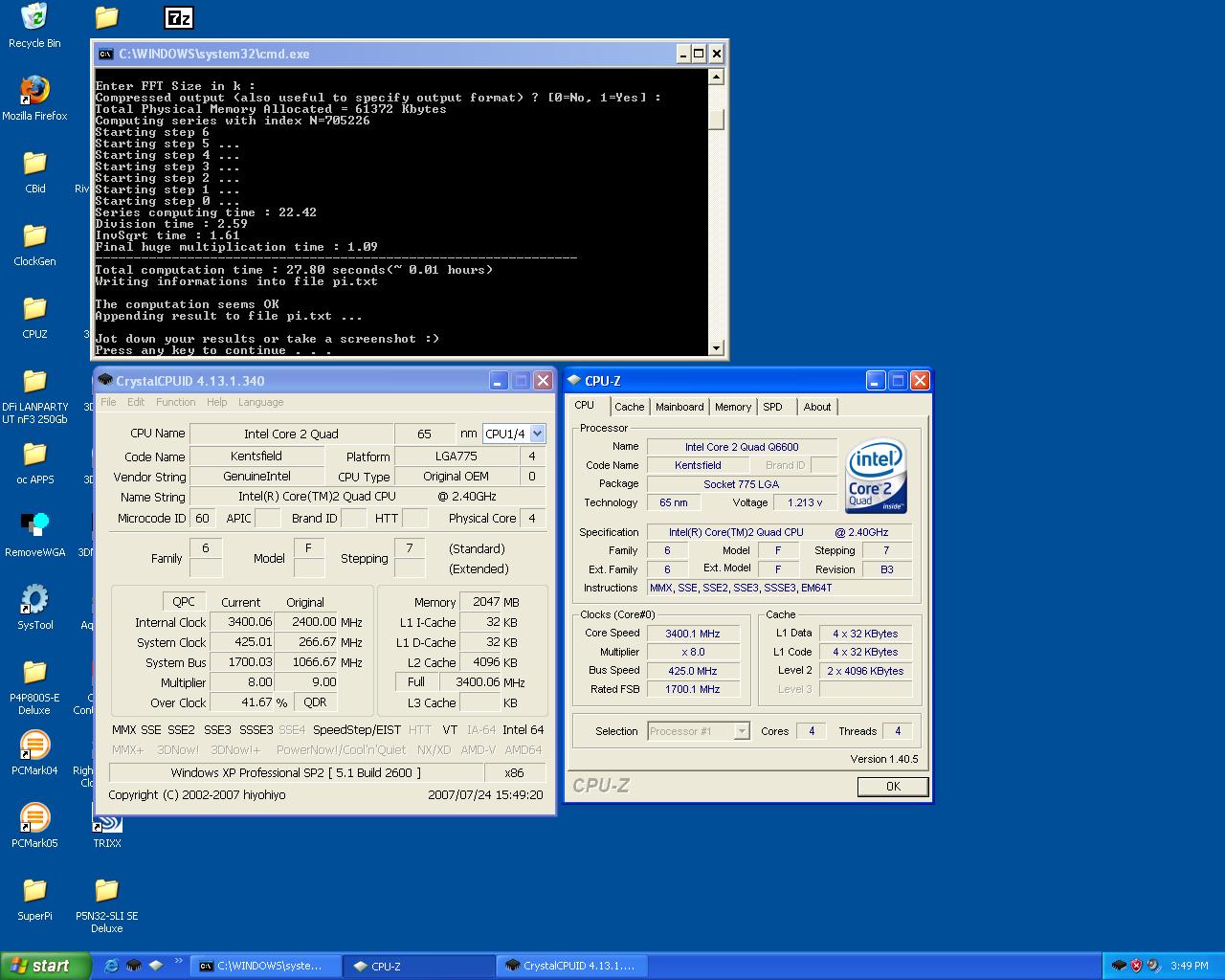Click CrystalCPUID chip icon in quick launch
The height and width of the screenshot is (980, 1225).
(134, 966)
